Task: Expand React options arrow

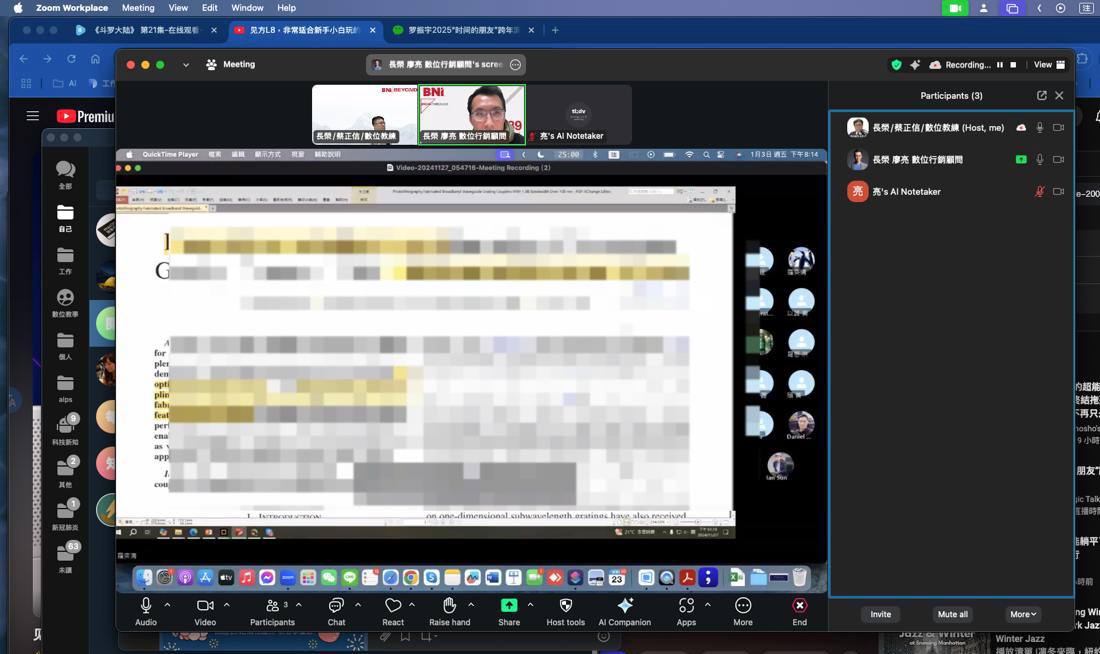Action: tap(412, 604)
